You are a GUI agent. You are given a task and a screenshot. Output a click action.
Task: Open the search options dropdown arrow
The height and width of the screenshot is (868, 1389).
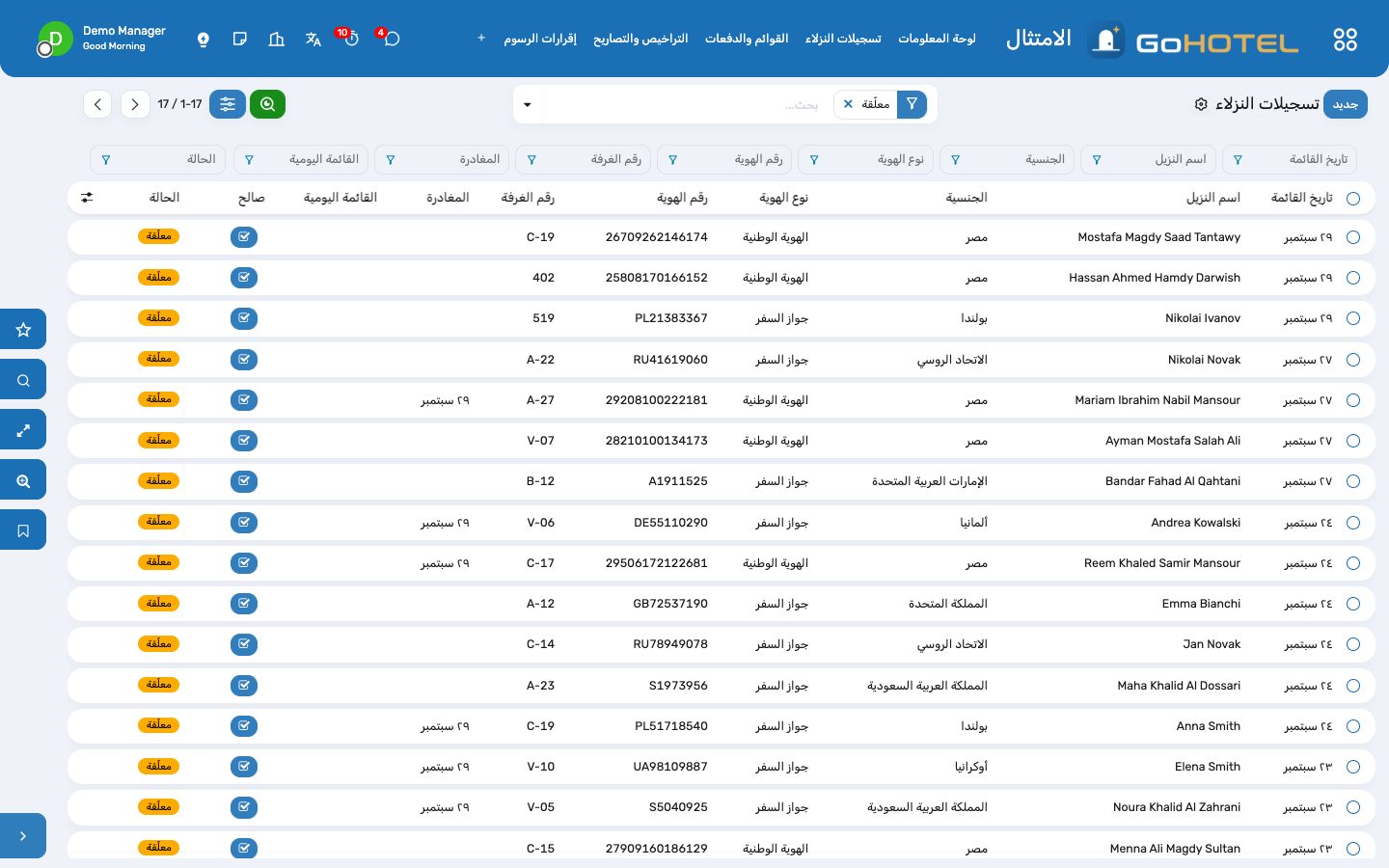coord(528,104)
